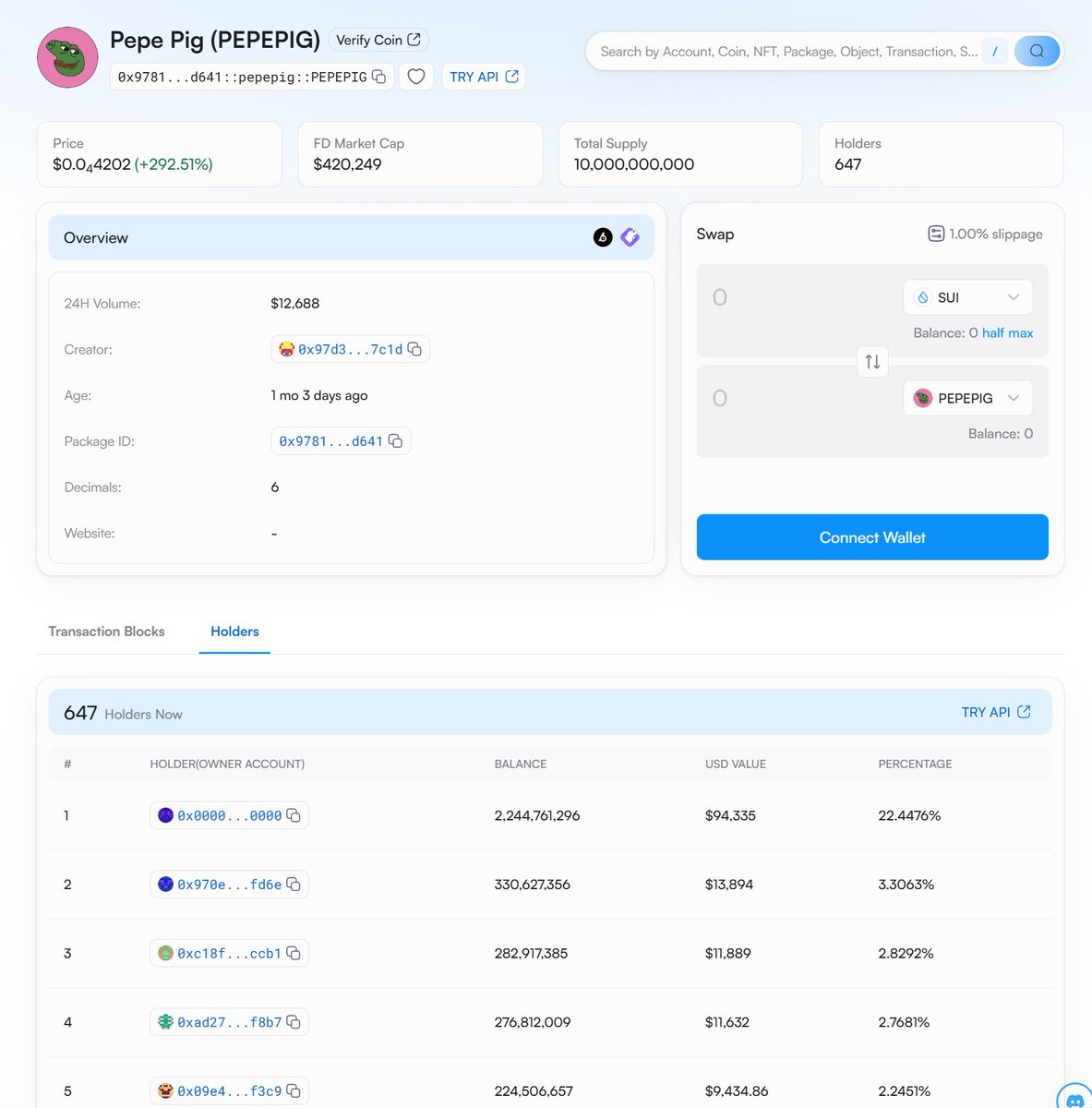Click the blue magnifier search button

coord(1037,51)
